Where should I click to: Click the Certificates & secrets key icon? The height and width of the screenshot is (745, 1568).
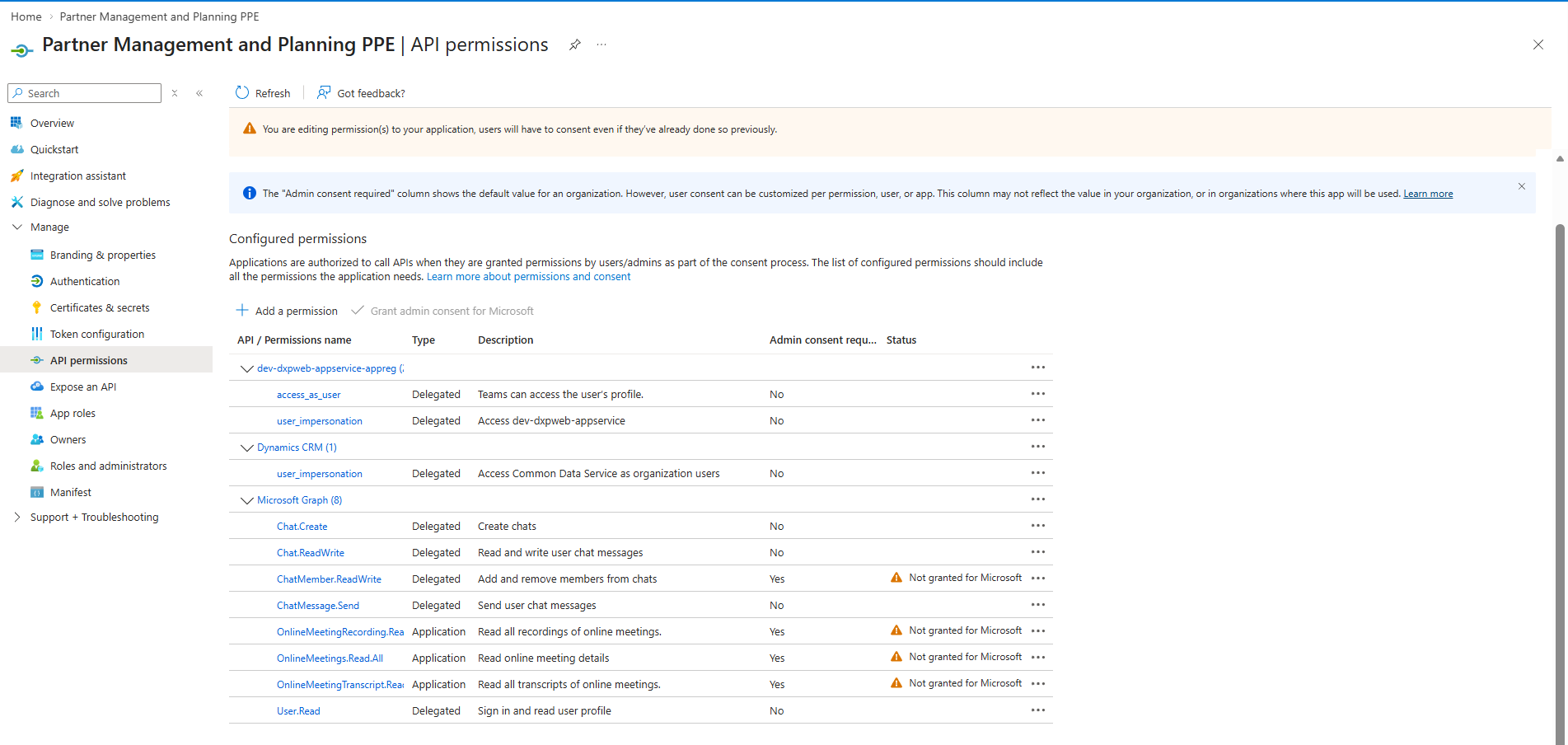(36, 307)
